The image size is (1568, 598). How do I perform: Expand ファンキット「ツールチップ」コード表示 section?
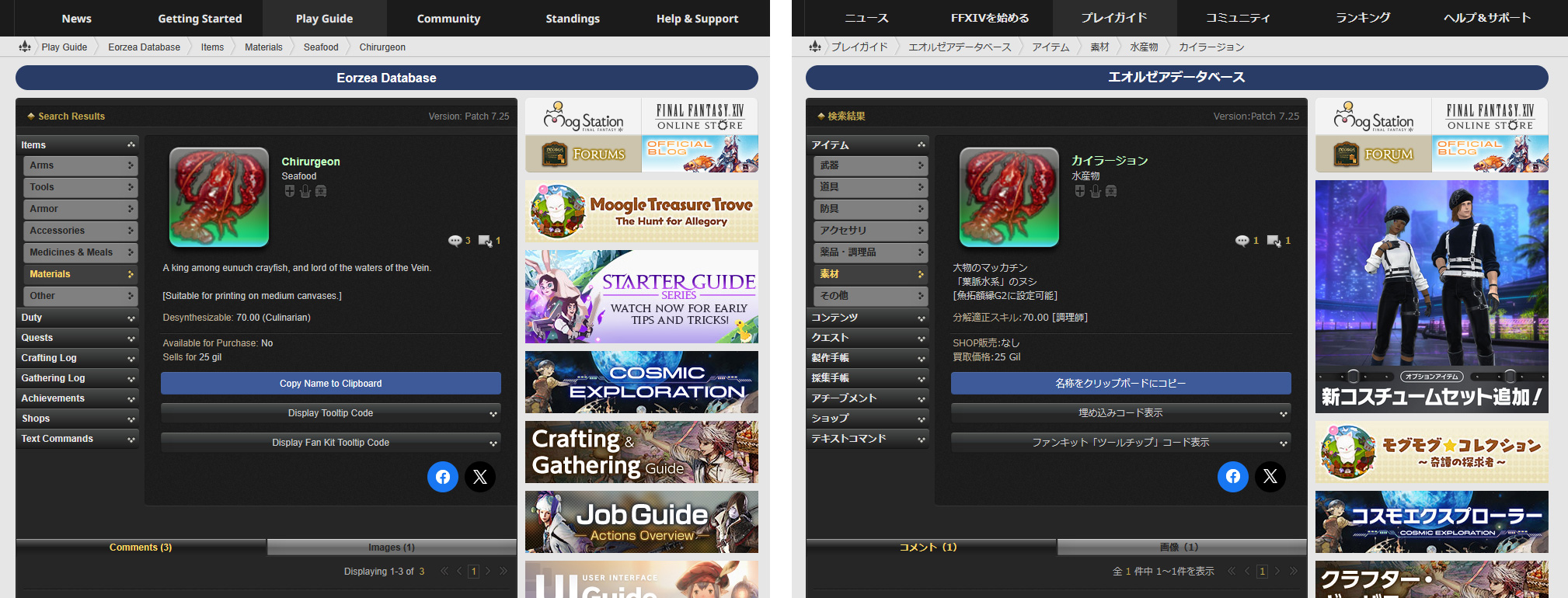pyautogui.click(x=1121, y=443)
